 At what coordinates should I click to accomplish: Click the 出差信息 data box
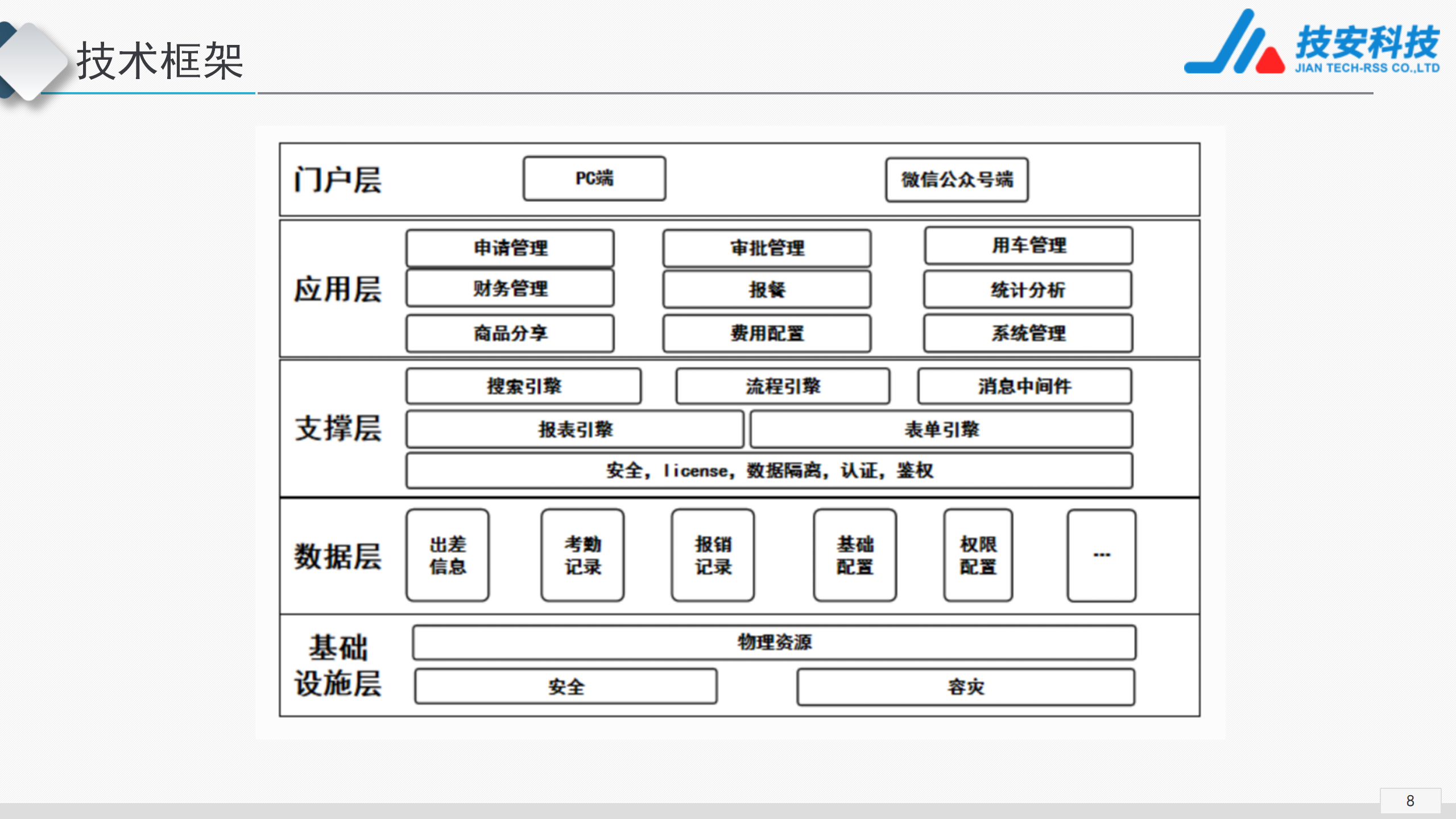tap(448, 555)
